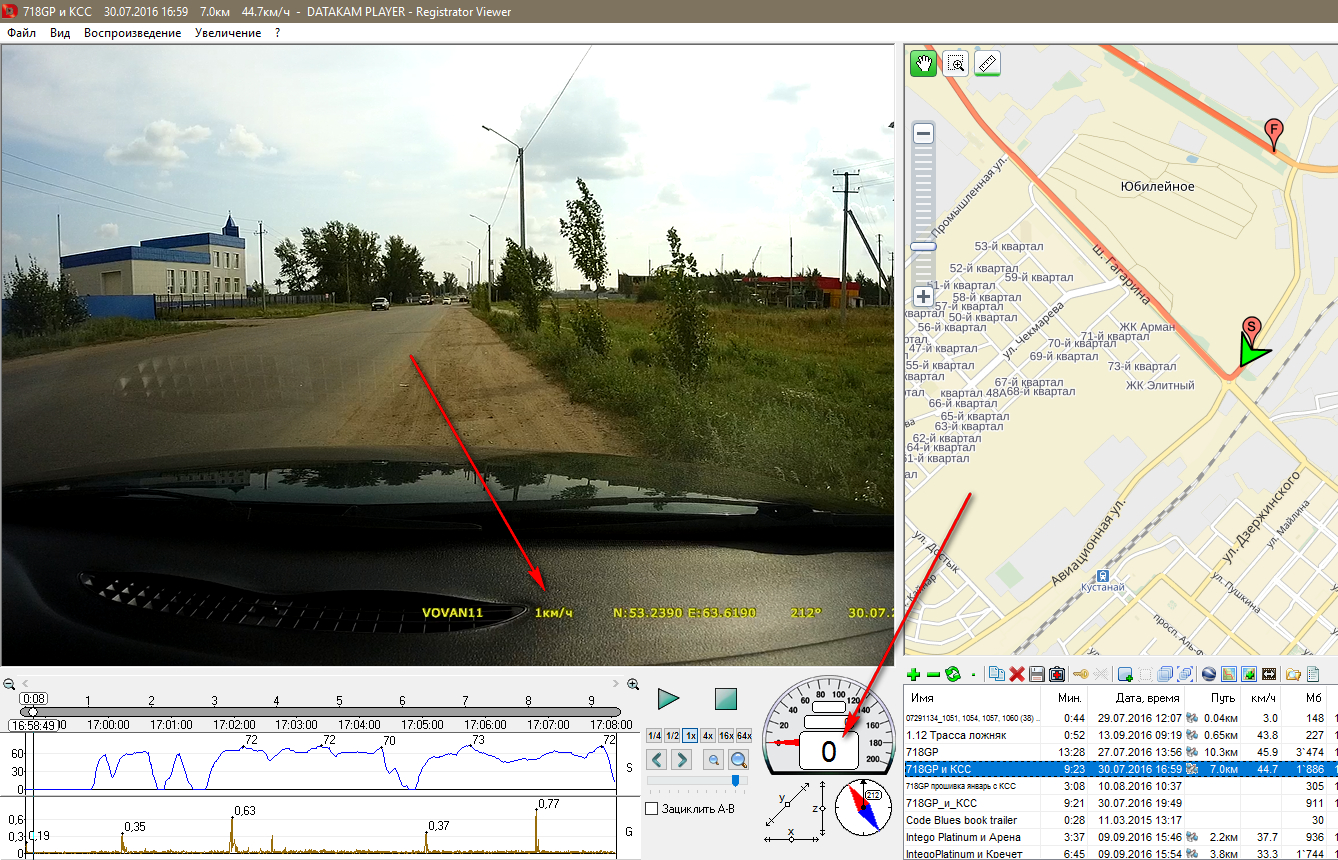Click the red X delete icon

click(x=1017, y=675)
